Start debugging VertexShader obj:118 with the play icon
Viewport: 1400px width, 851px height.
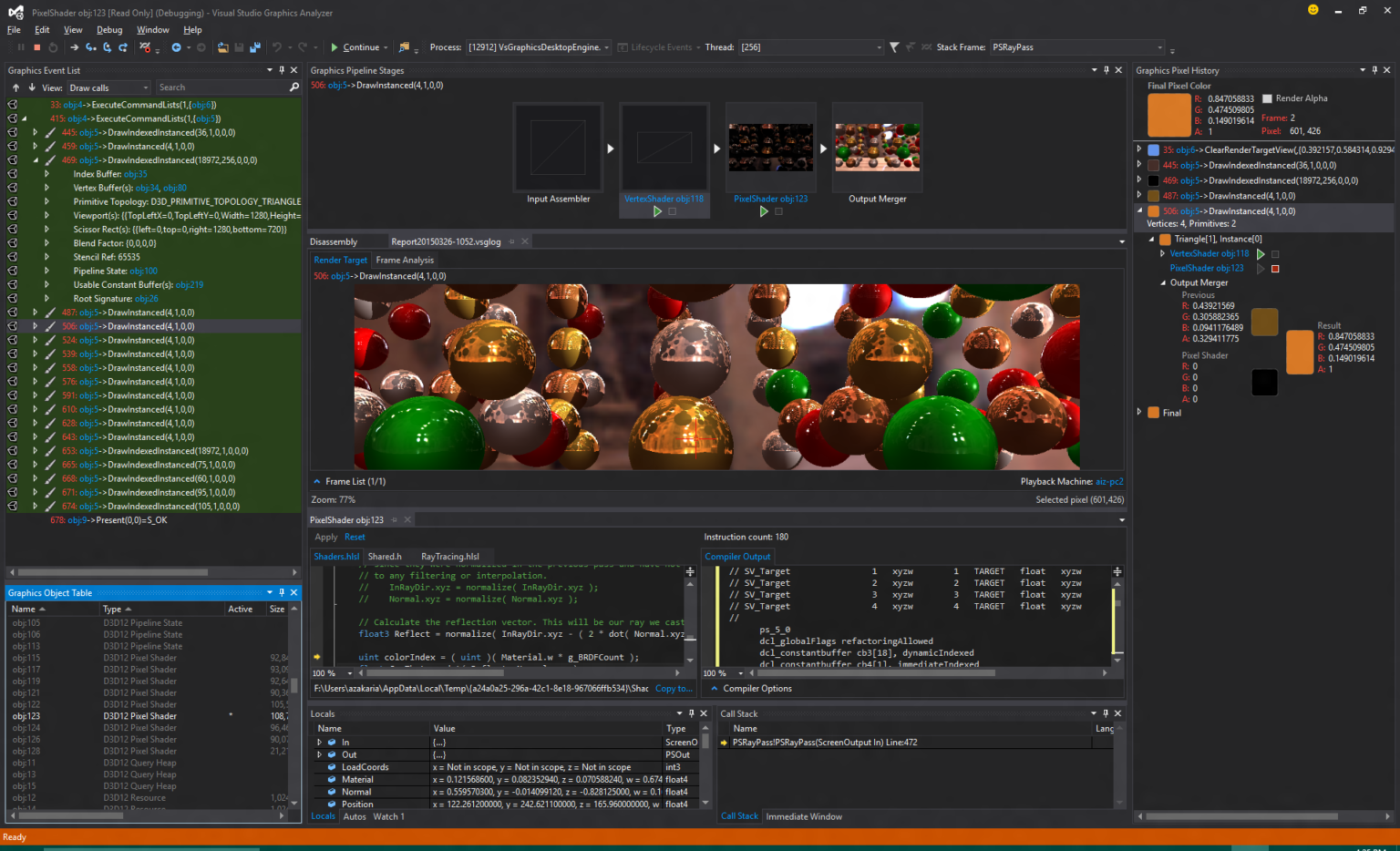657,210
